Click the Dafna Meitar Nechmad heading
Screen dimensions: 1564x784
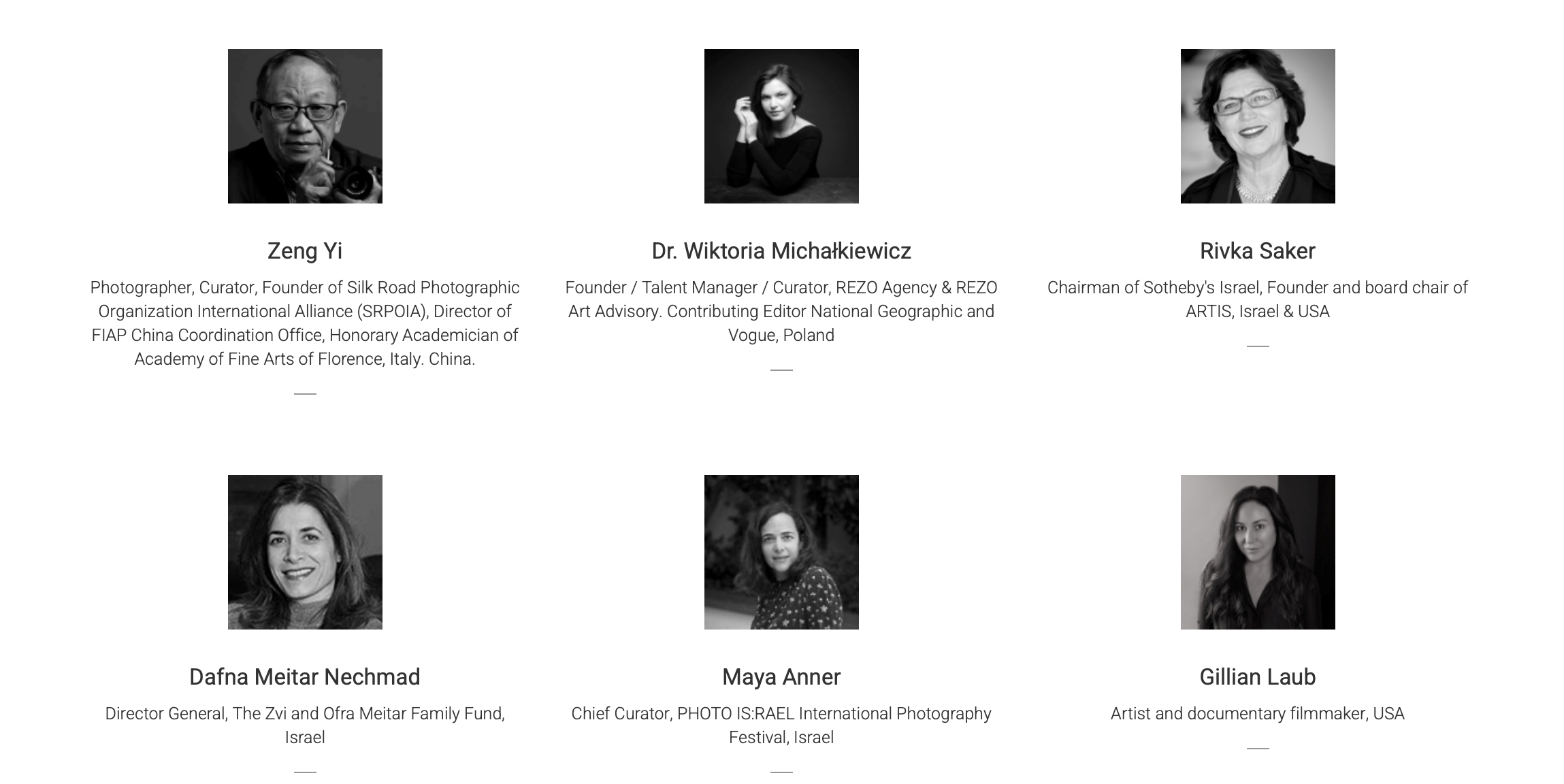pos(305,677)
